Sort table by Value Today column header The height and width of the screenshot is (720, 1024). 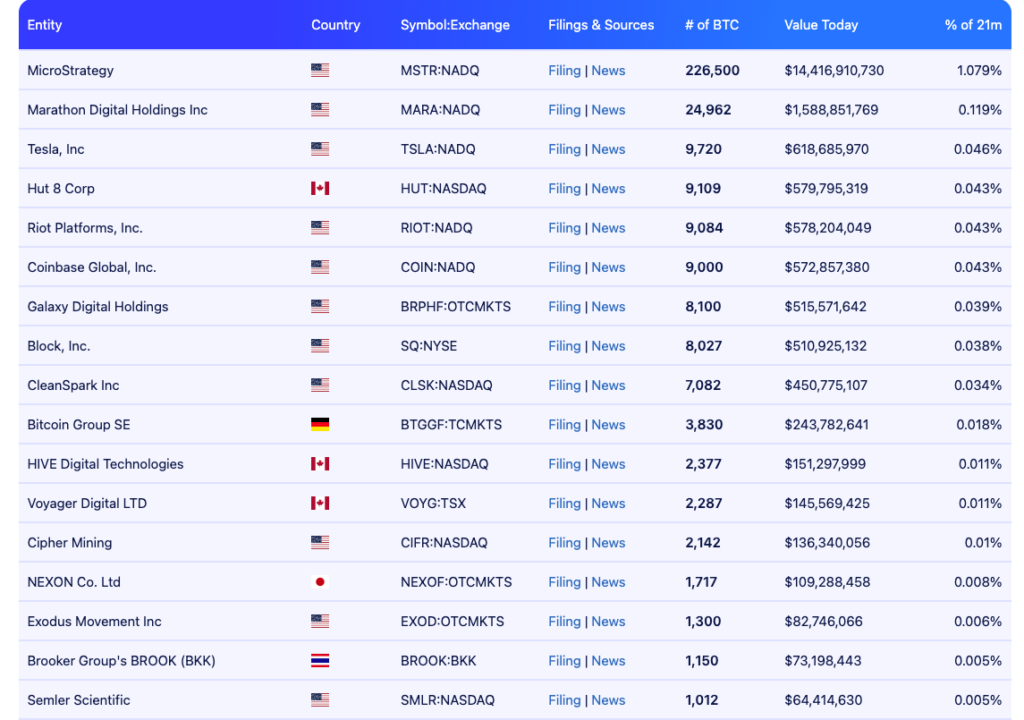tap(821, 25)
